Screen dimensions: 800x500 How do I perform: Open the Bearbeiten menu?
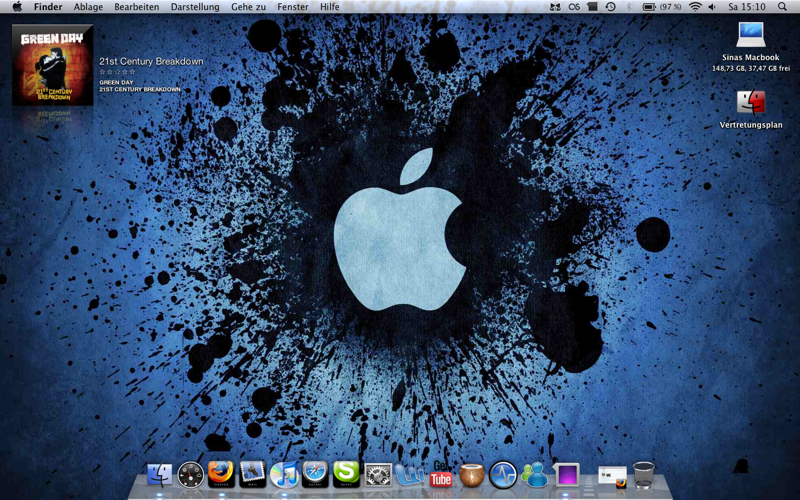[137, 7]
